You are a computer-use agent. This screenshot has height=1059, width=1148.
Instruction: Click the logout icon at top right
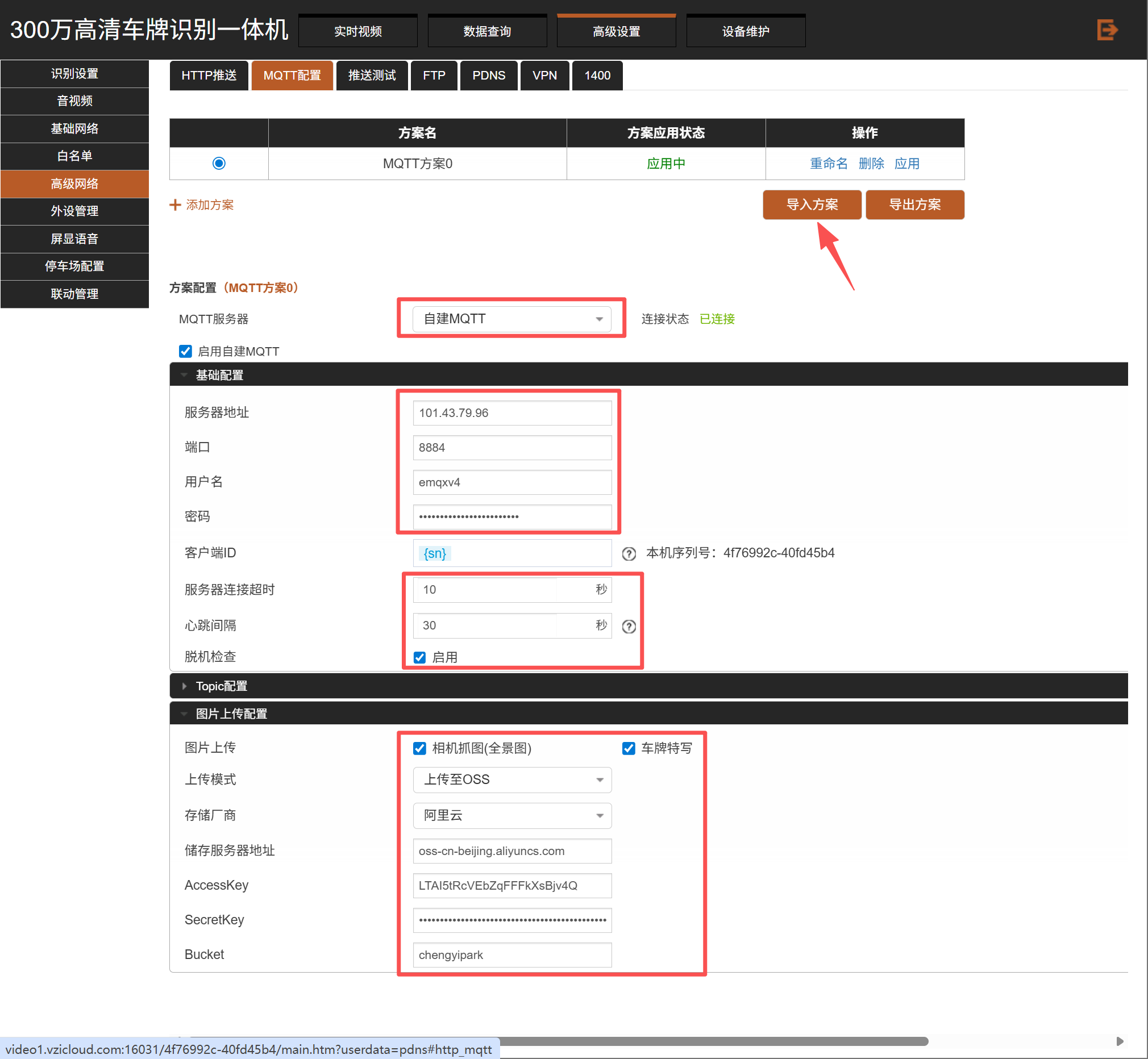point(1106,30)
